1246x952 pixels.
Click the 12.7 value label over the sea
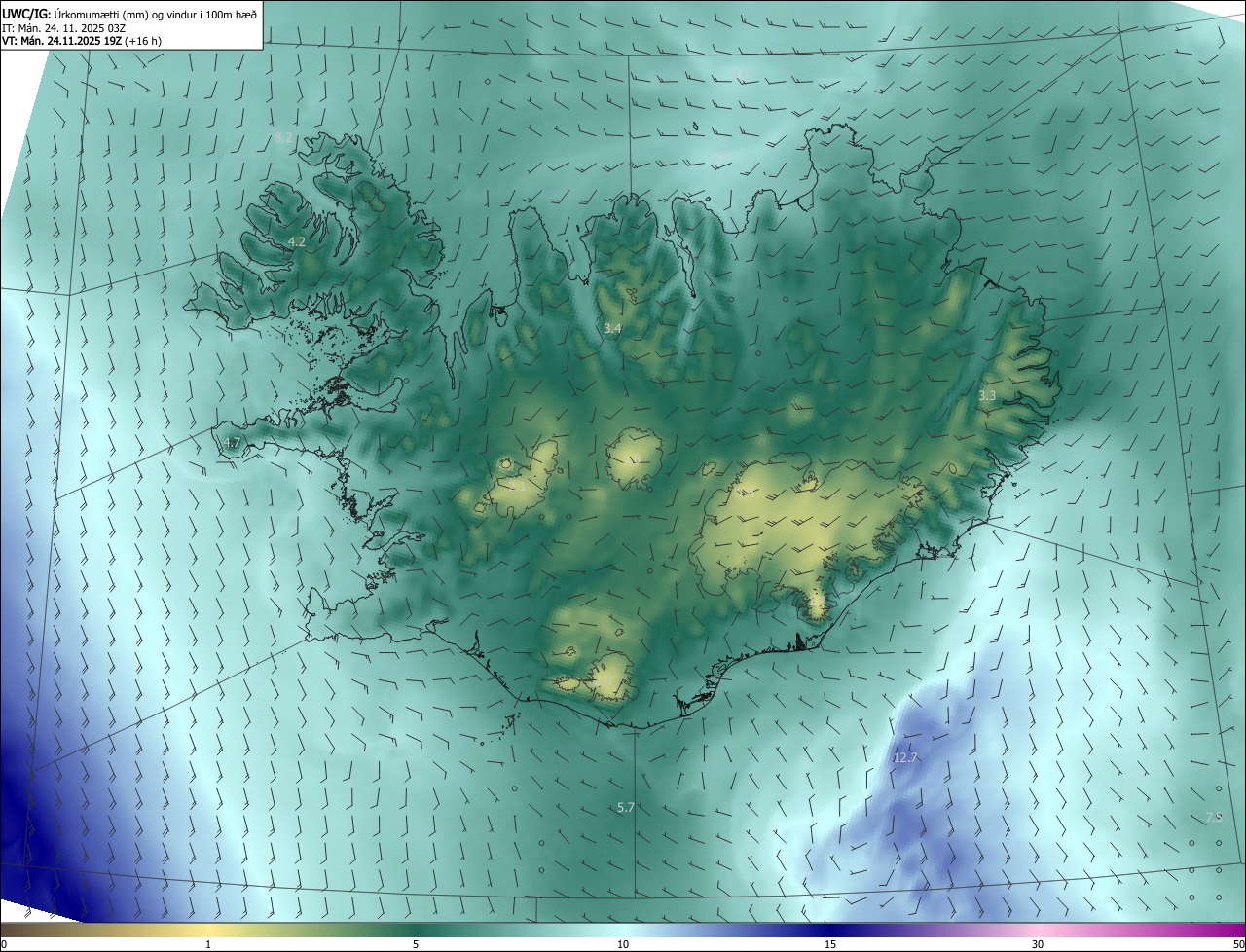[x=905, y=756]
